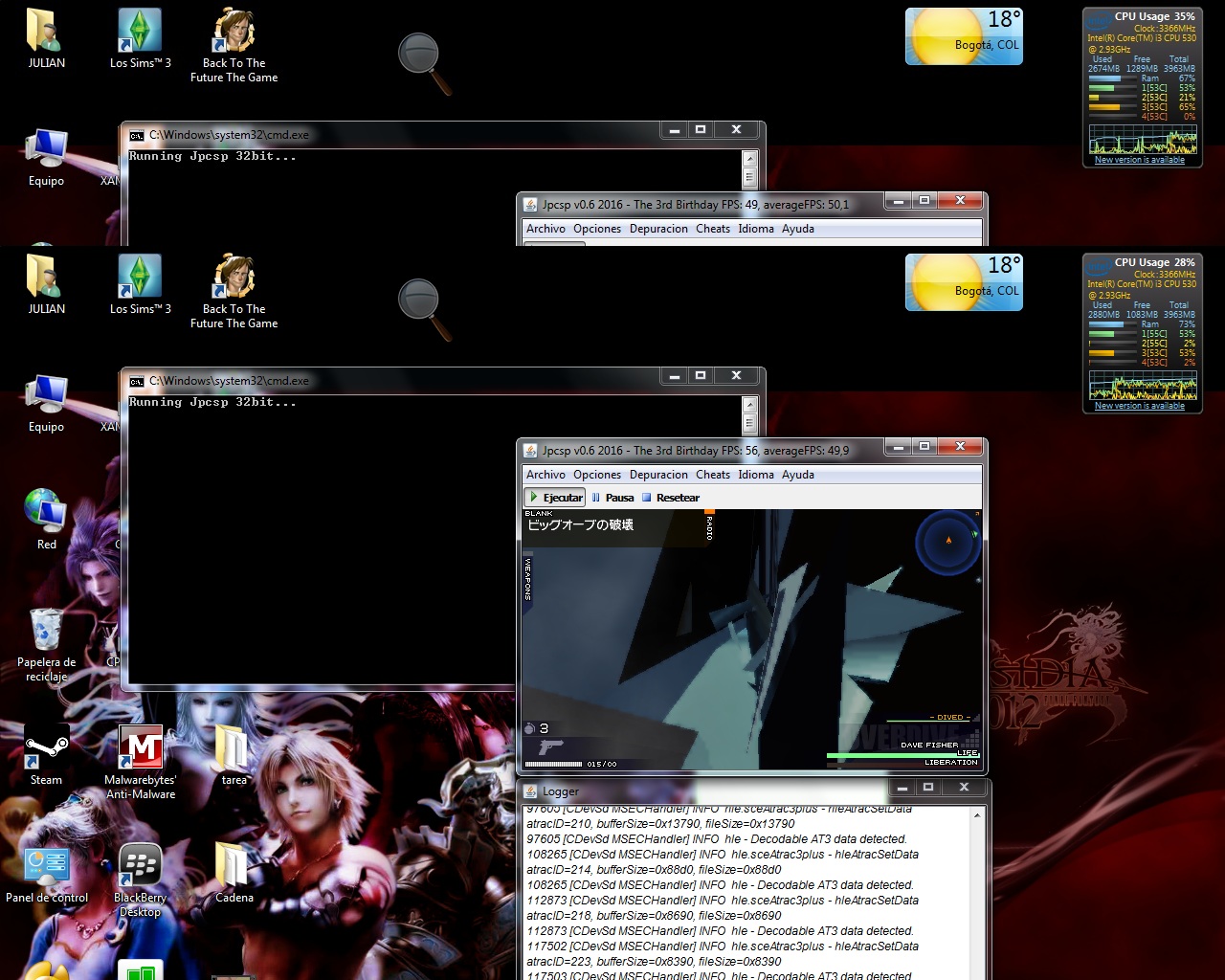Click New version link under CPU Usage 35%
This screenshot has width=1225, height=980.
point(1140,160)
